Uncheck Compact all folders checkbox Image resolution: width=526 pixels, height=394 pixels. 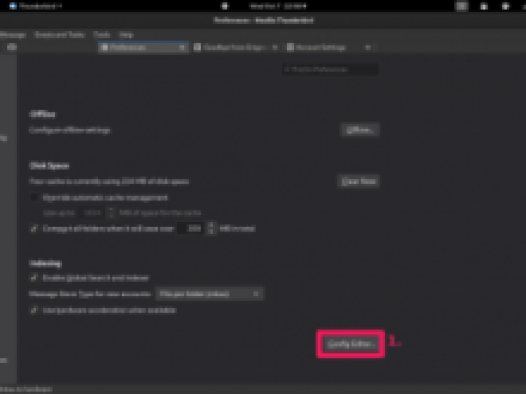click(x=34, y=229)
